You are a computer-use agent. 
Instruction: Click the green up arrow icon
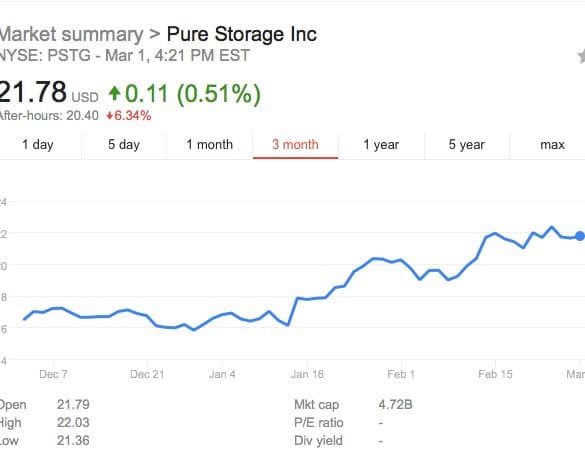(x=115, y=93)
